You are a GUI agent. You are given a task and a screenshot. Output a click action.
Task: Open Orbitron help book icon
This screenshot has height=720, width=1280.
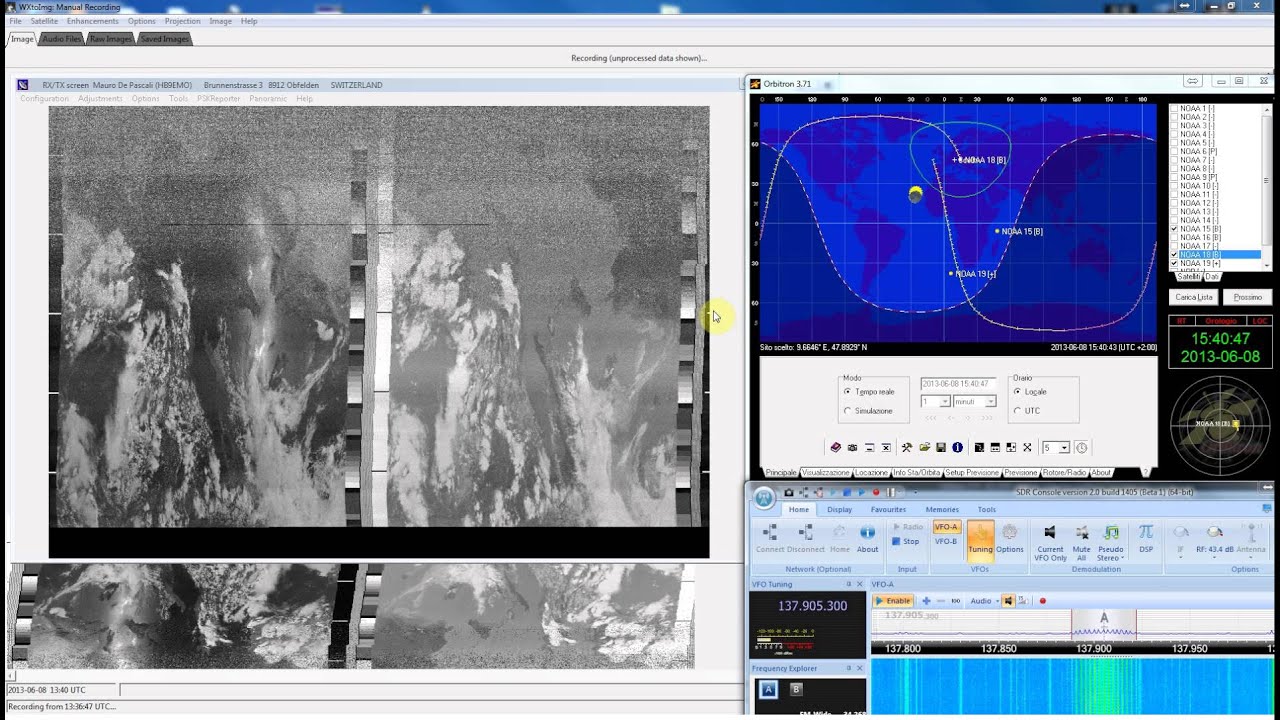[x=836, y=447]
